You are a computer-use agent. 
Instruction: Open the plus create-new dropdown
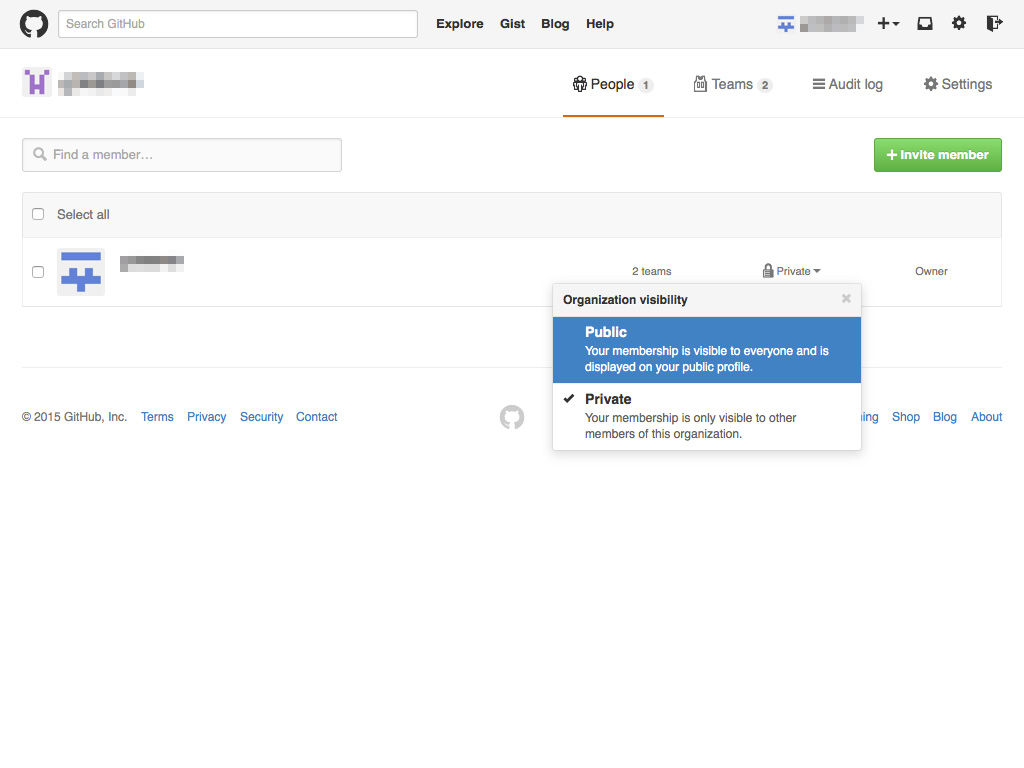(888, 24)
